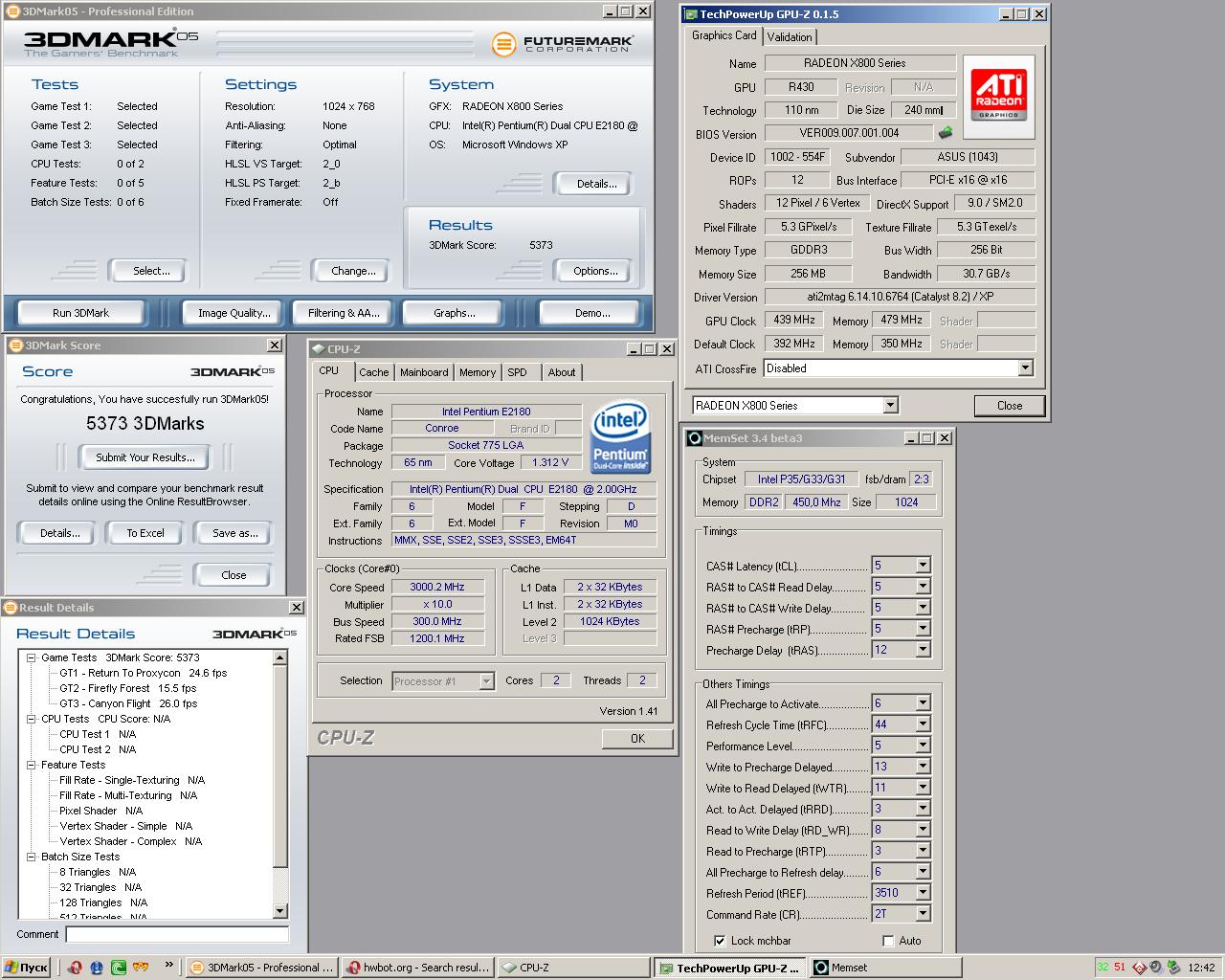Image resolution: width=1225 pixels, height=980 pixels.
Task: Open the Refresh Period (tREF) dropdown
Action: click(x=923, y=893)
